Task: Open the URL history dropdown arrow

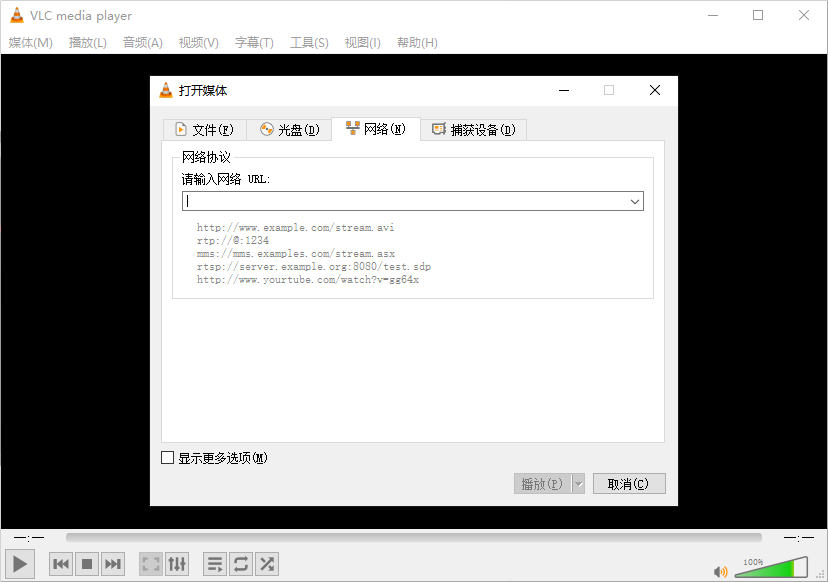Action: (634, 200)
